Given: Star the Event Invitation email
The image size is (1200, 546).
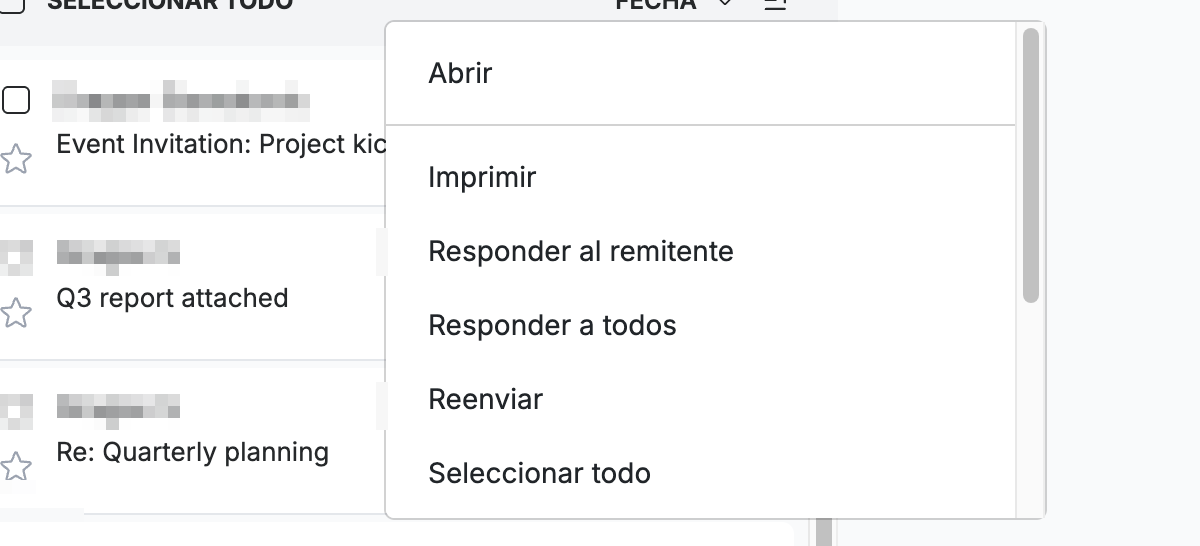Looking at the screenshot, I should point(15,158).
